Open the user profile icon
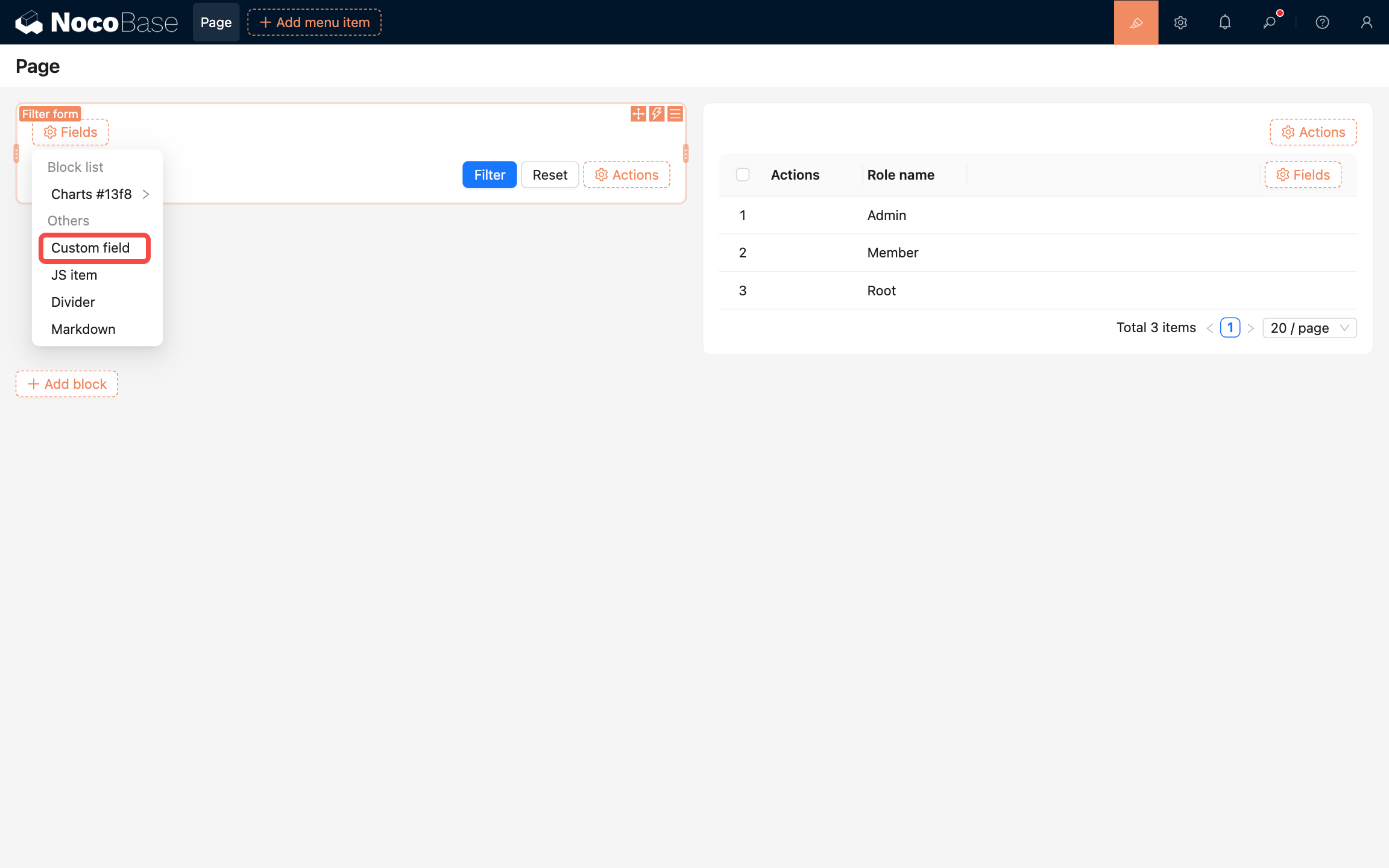 click(1366, 22)
